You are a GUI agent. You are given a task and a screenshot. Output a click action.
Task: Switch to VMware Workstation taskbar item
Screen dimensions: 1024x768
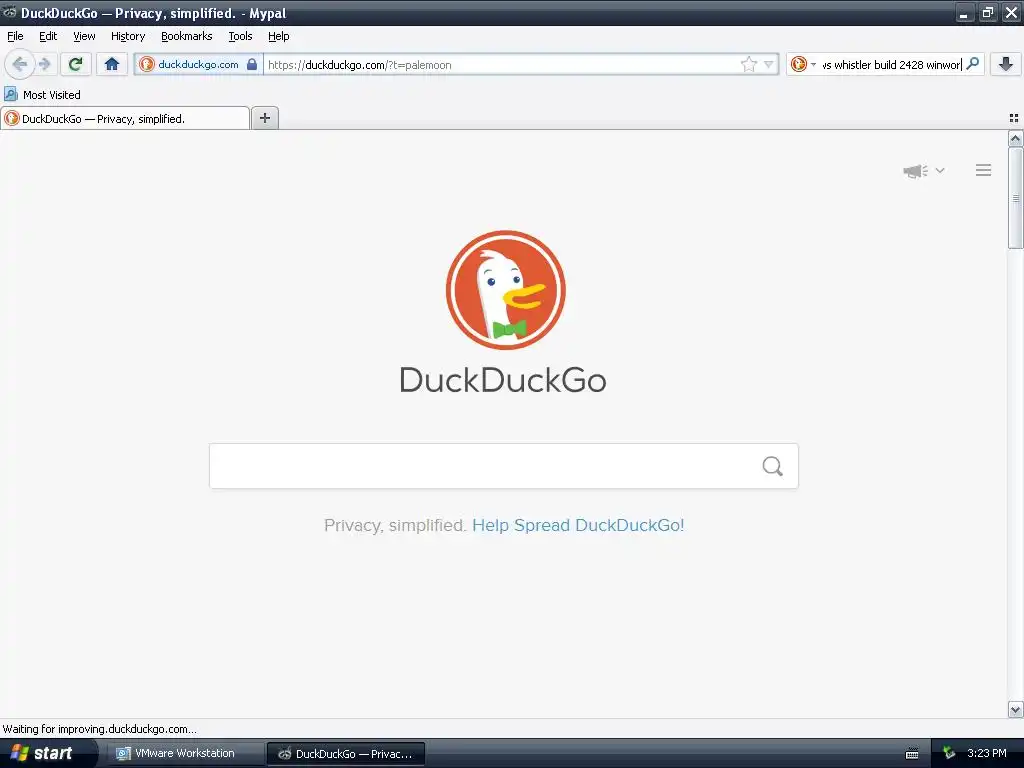[x=184, y=753]
